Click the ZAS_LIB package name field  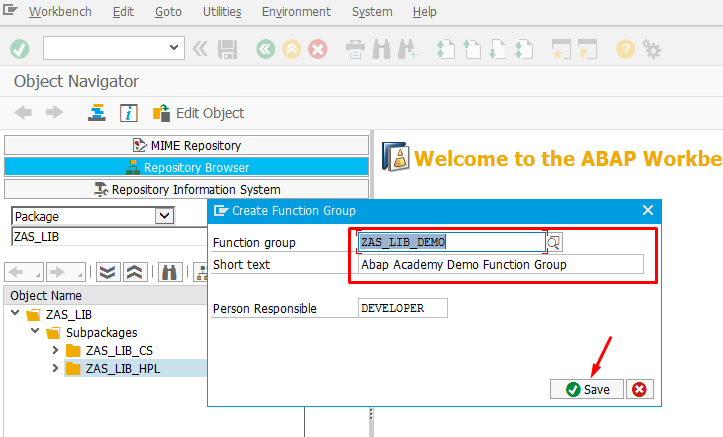pyautogui.click(x=109, y=236)
